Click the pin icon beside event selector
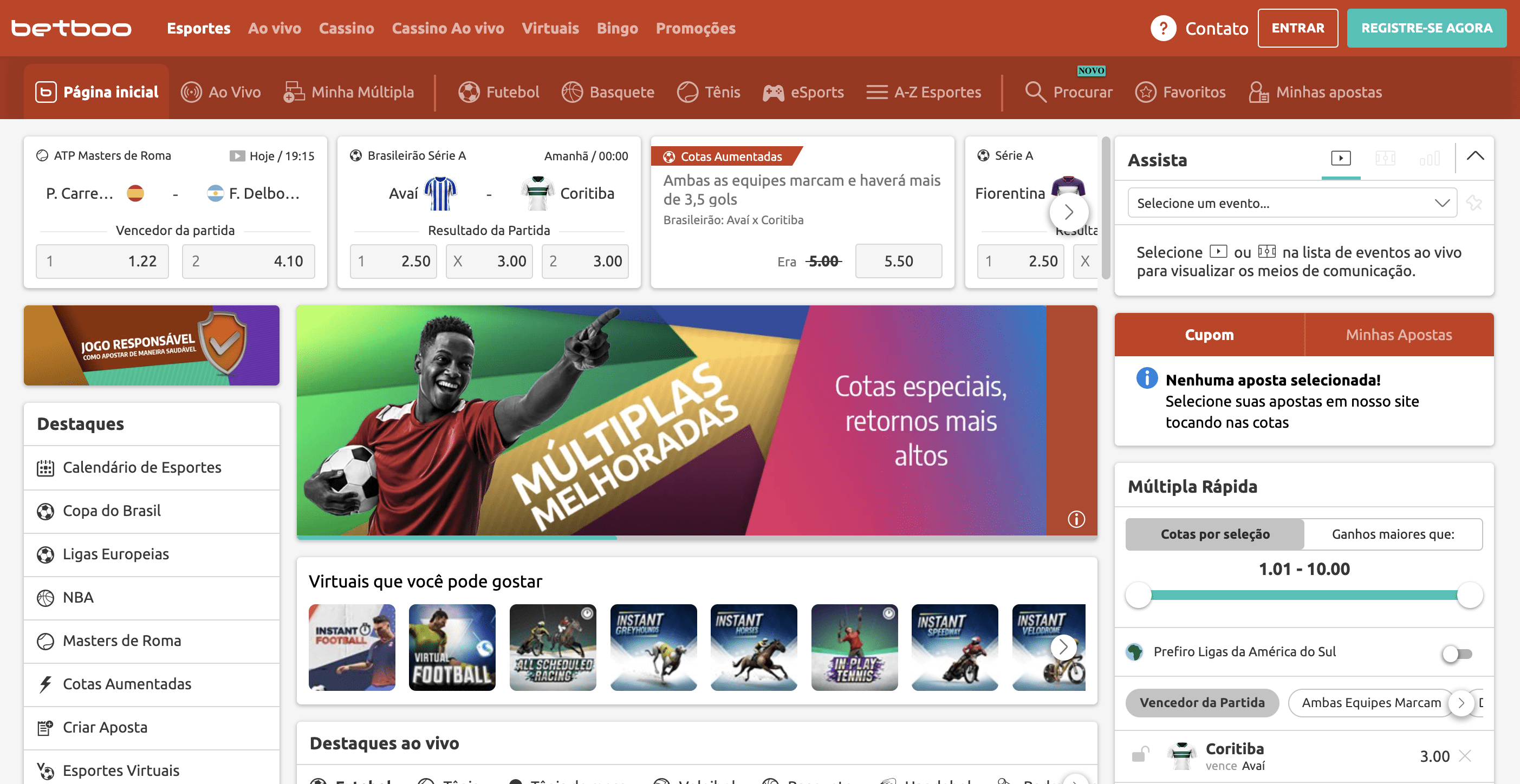The width and height of the screenshot is (1520, 784). (x=1474, y=203)
